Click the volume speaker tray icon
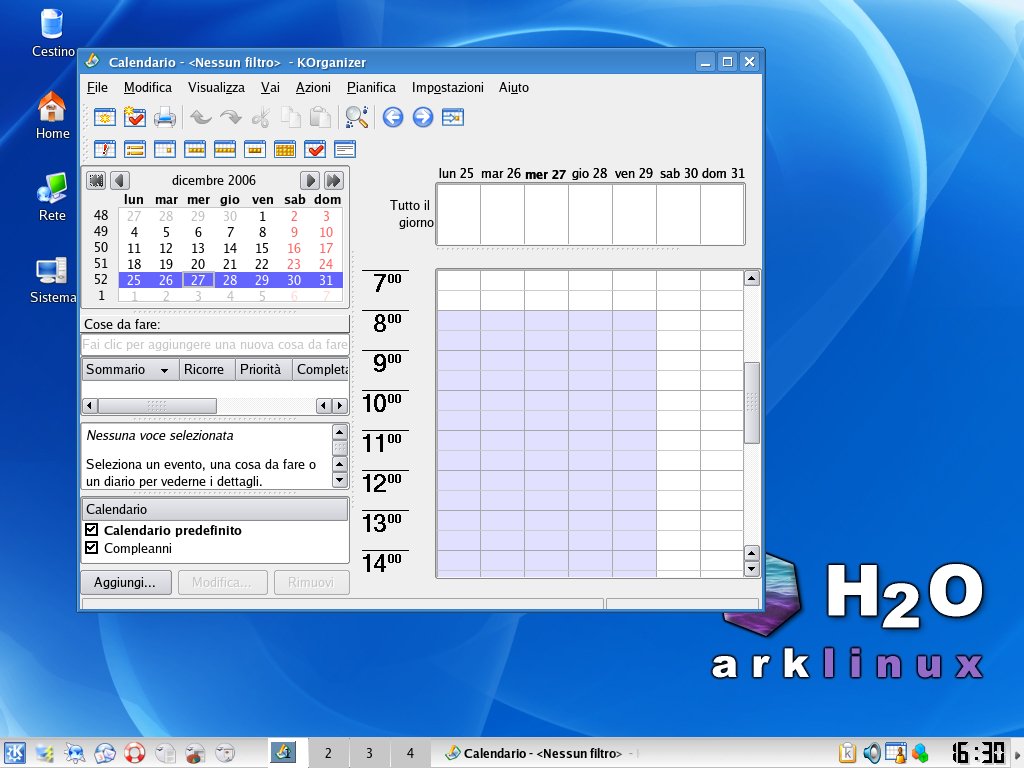Screen dimensions: 1024x768 click(871, 753)
